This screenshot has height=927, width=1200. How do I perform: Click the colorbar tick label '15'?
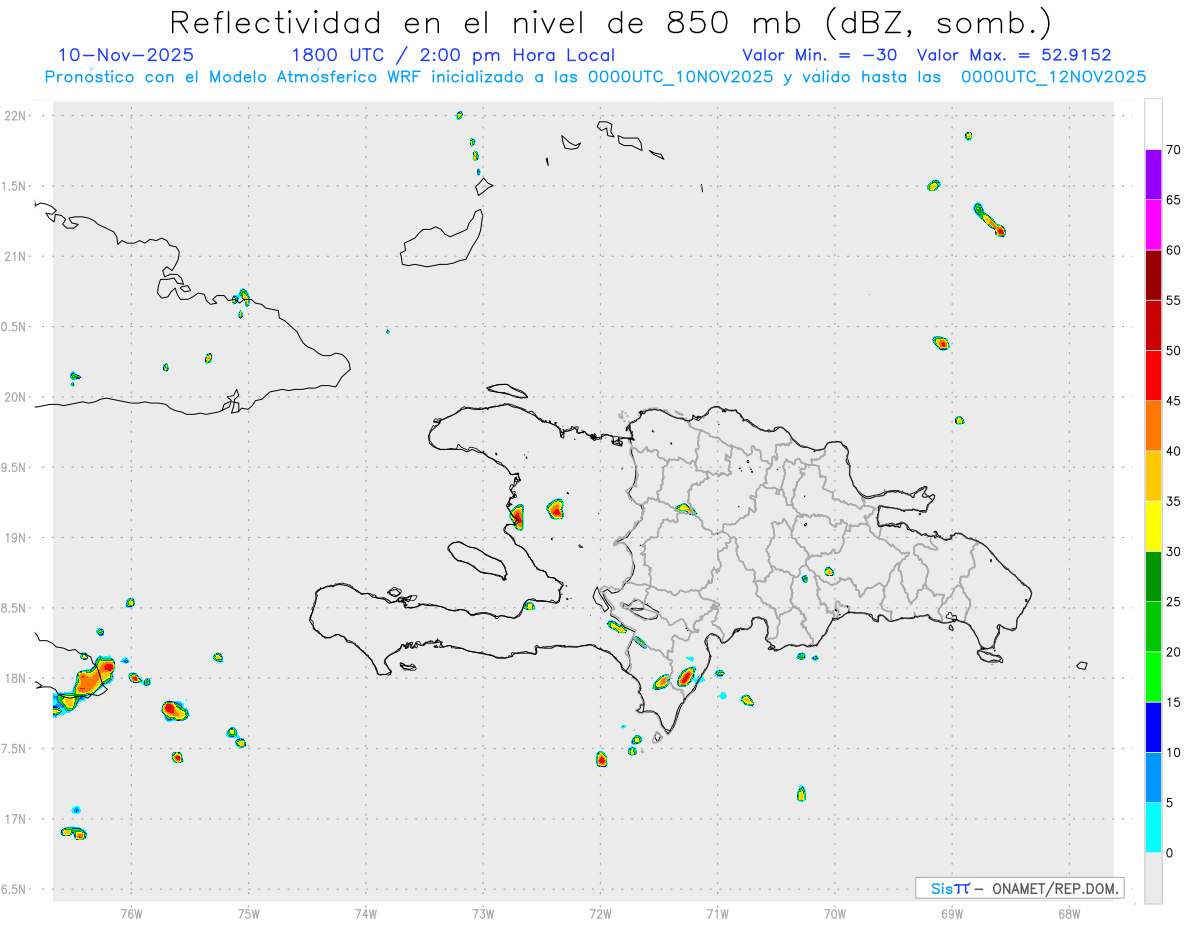click(1174, 702)
